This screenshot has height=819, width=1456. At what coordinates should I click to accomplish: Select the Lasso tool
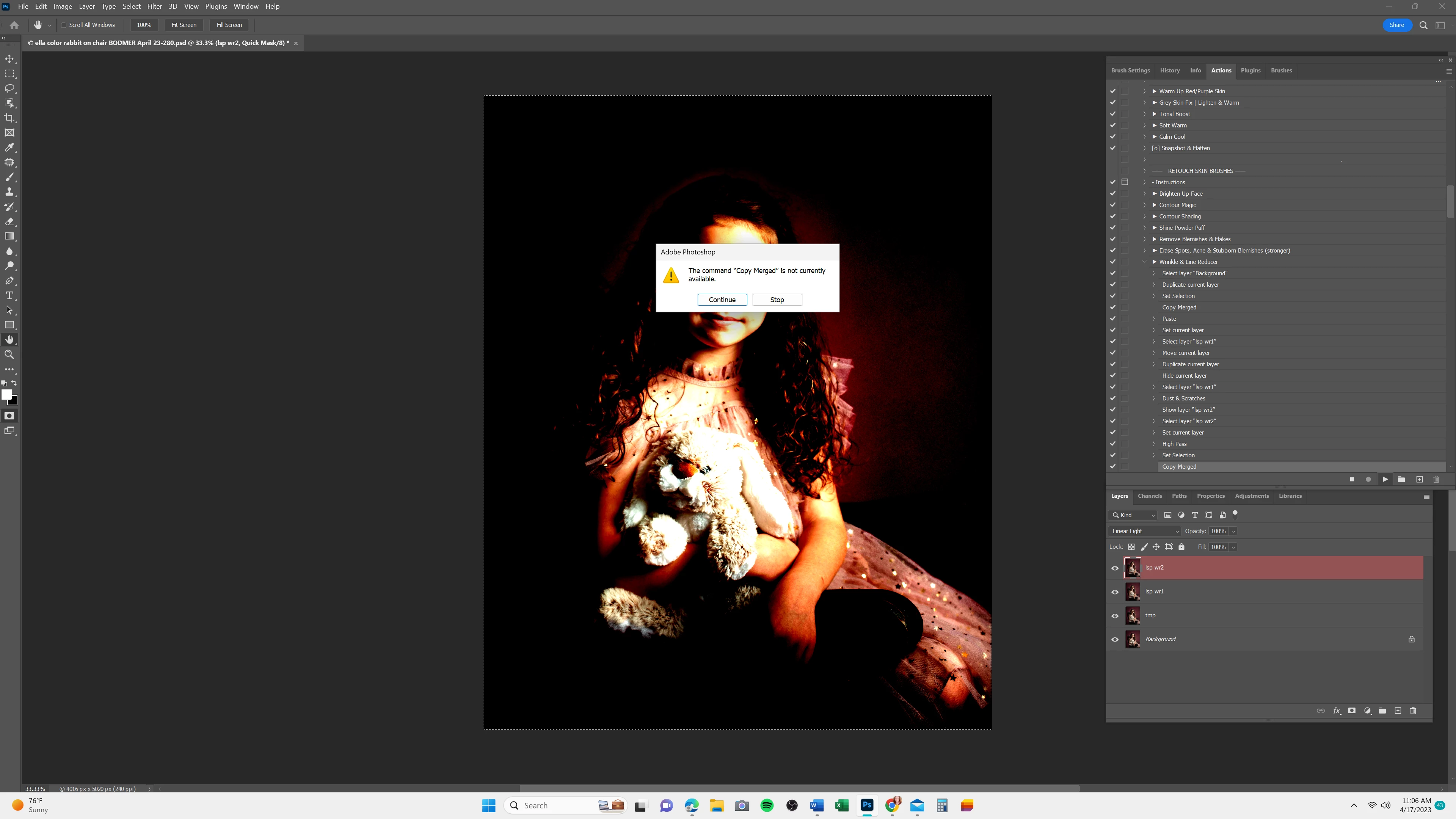pos(9,89)
